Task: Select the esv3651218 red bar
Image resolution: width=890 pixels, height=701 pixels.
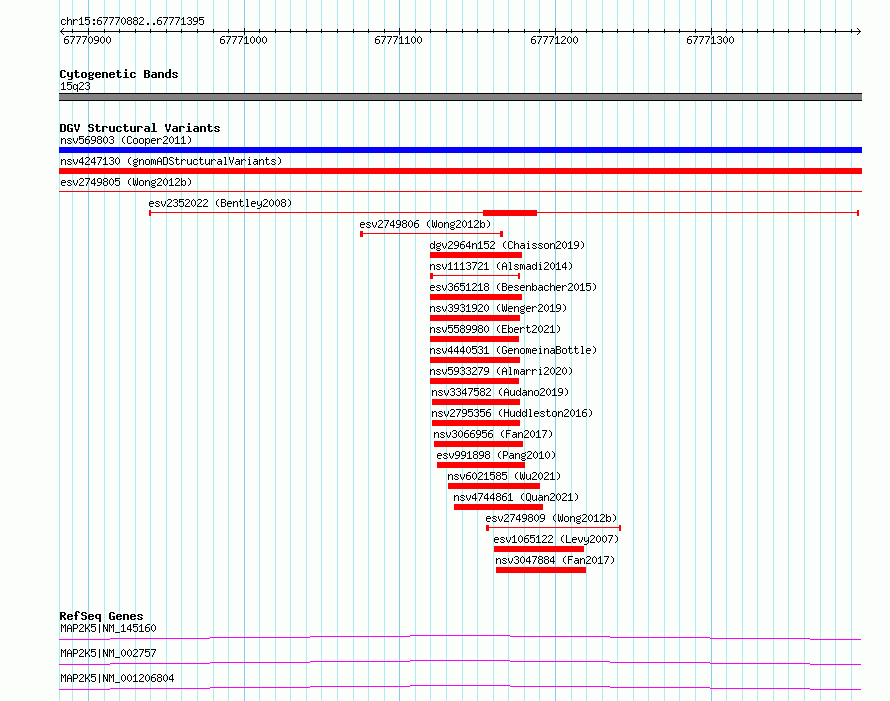Action: click(476, 297)
